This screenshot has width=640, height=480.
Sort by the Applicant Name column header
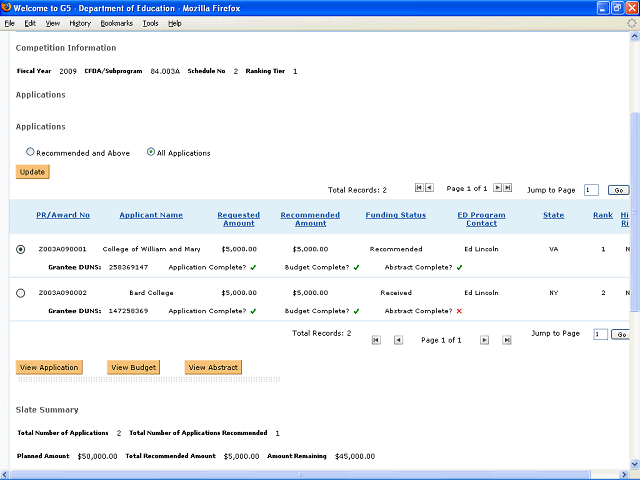coord(151,215)
